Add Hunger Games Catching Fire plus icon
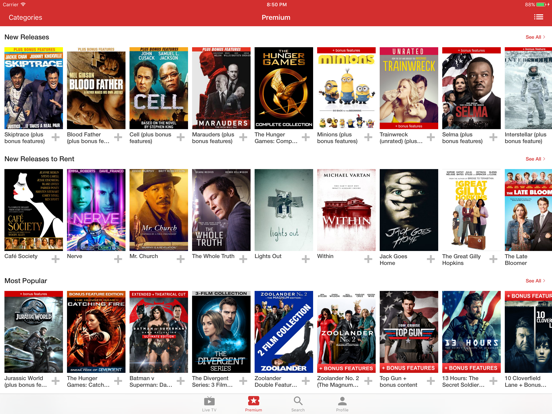 tap(118, 381)
